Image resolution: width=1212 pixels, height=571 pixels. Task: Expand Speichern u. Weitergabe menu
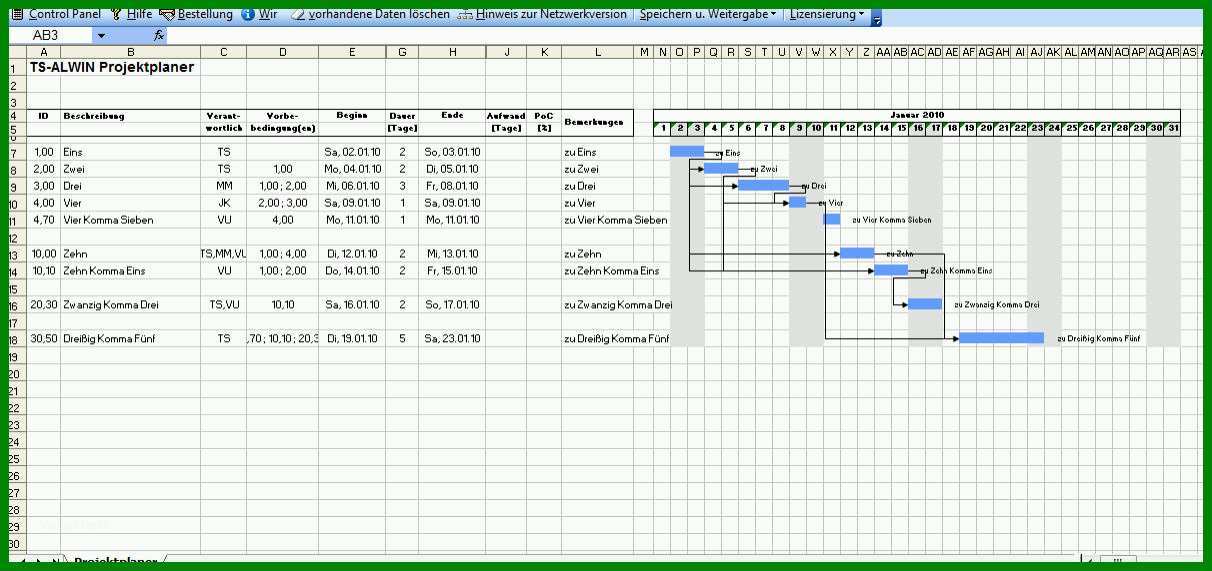click(708, 14)
